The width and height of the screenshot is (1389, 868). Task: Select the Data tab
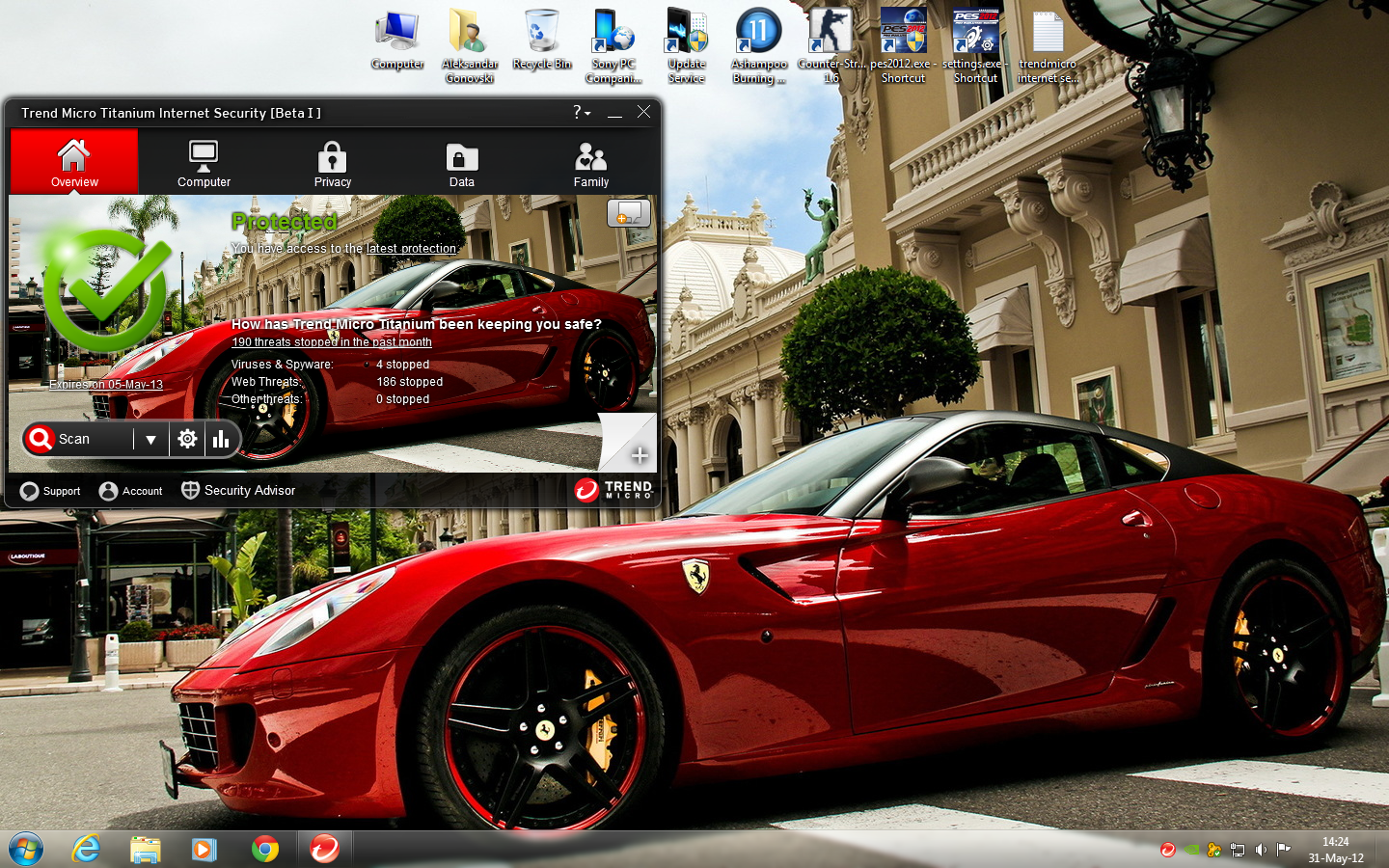click(462, 162)
